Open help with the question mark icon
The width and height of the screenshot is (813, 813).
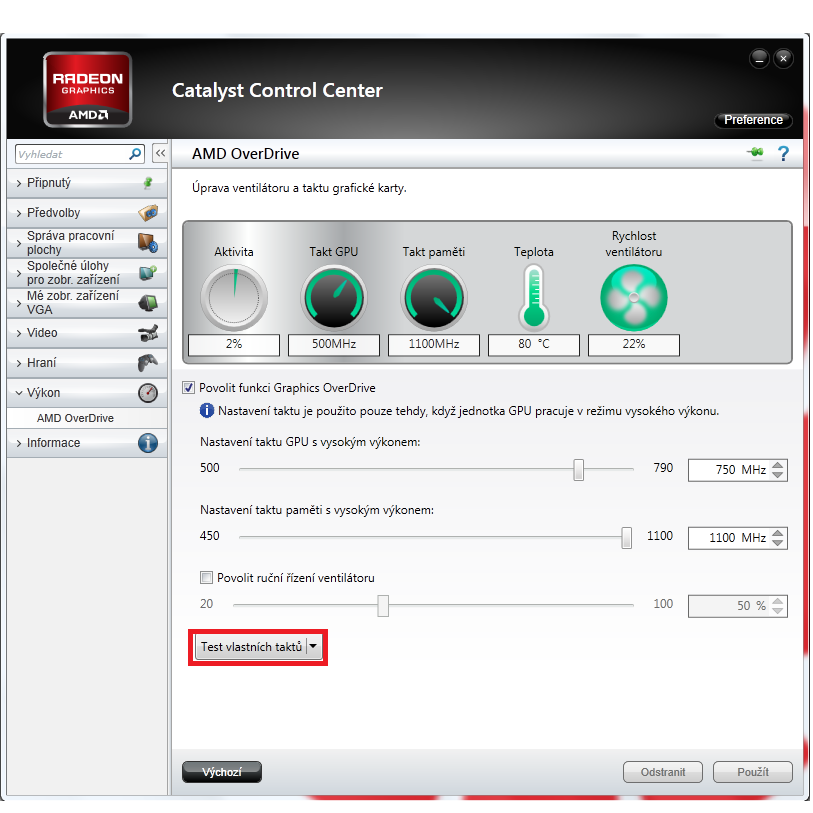click(783, 153)
